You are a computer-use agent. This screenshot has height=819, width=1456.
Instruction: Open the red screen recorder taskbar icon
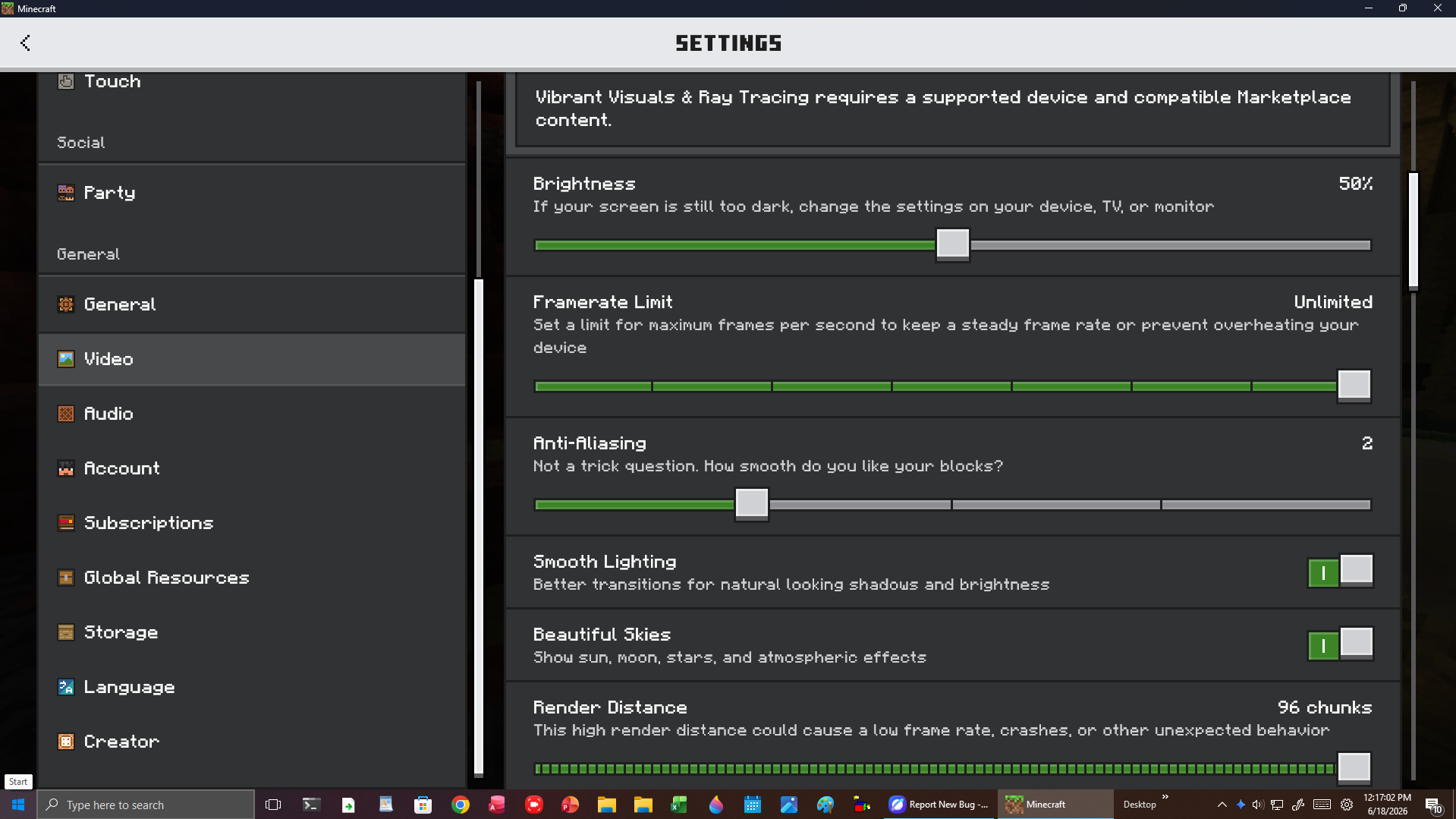pos(534,805)
